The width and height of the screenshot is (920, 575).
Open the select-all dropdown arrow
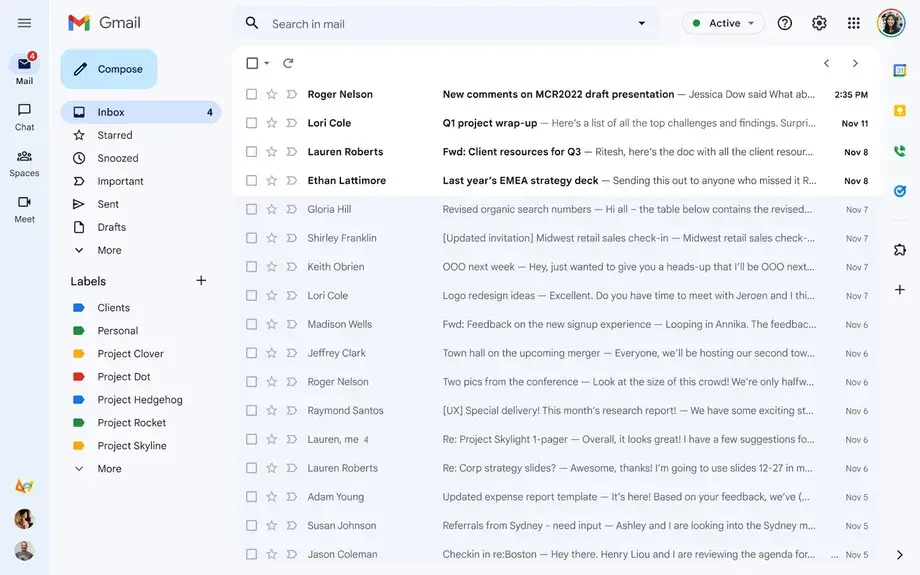(x=266, y=63)
